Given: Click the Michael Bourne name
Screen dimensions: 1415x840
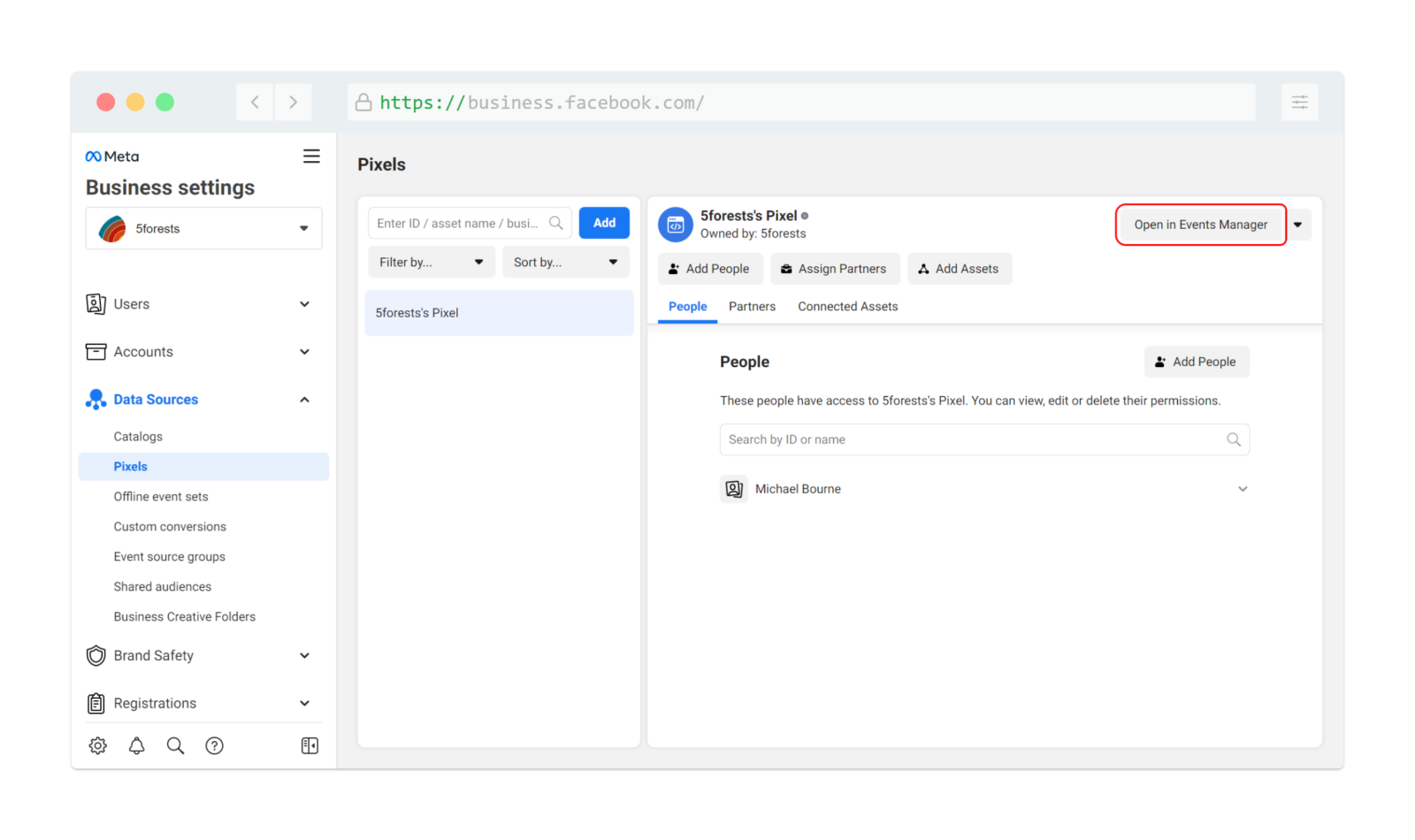Looking at the screenshot, I should (x=798, y=489).
